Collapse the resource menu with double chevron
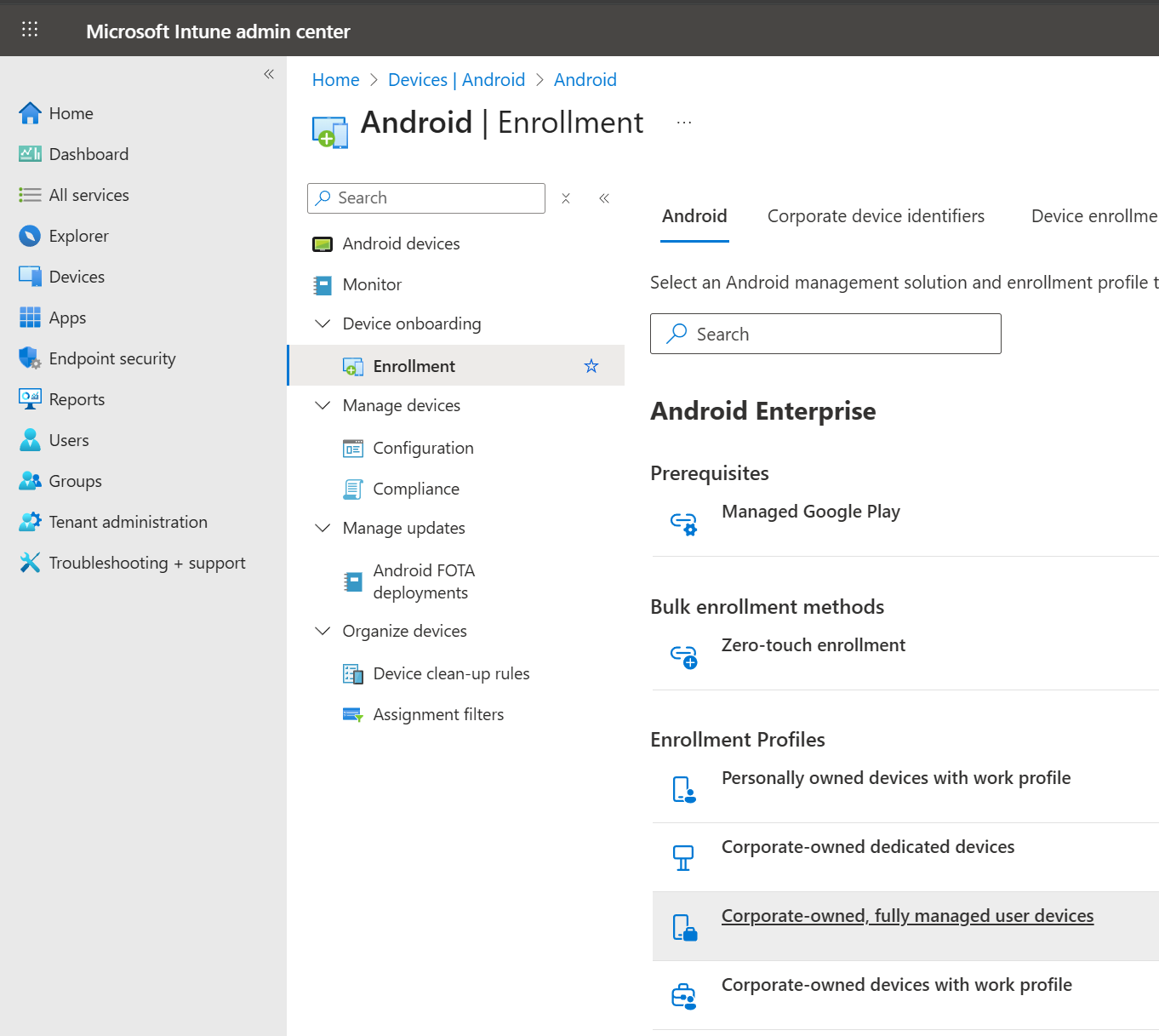 click(x=604, y=198)
